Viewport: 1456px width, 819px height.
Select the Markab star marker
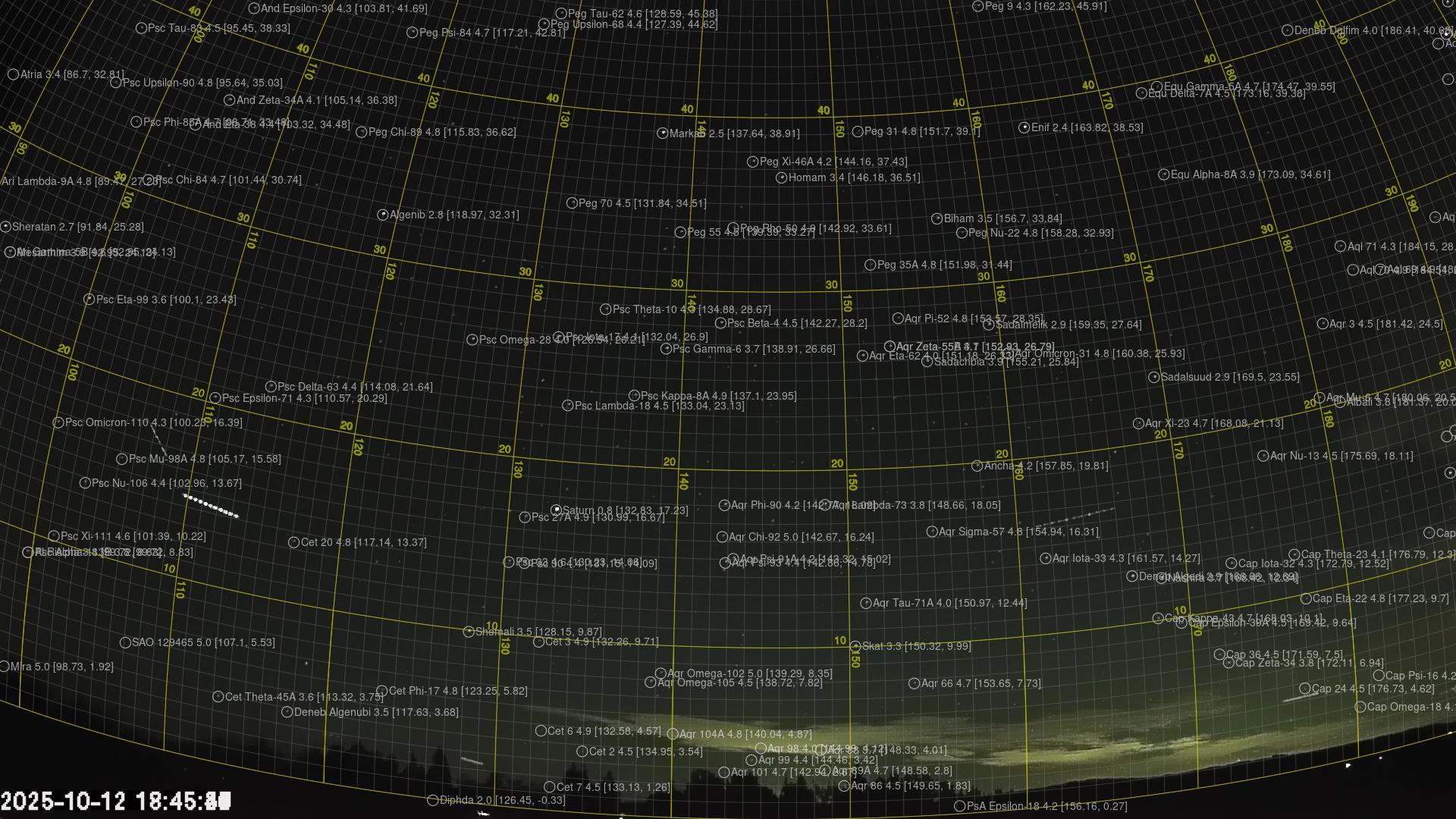point(662,133)
